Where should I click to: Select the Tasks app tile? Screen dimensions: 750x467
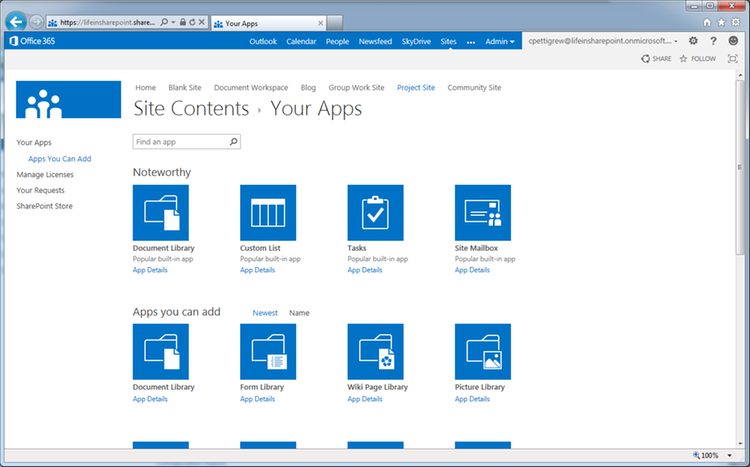[375, 212]
